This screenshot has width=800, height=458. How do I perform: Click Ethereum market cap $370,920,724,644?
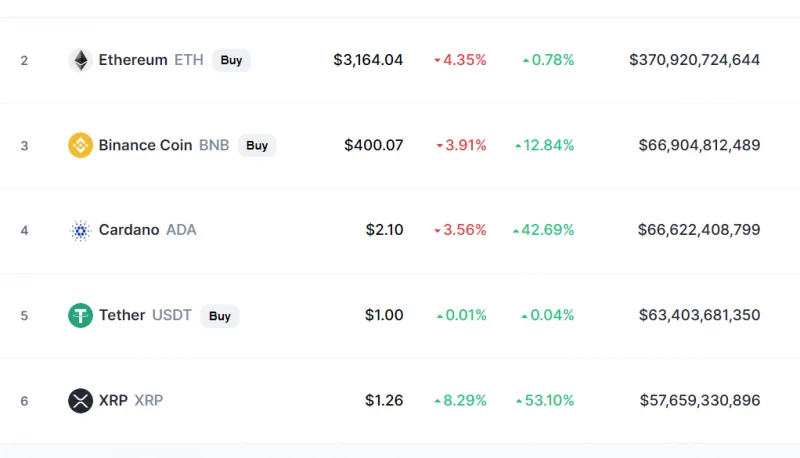[x=694, y=60]
